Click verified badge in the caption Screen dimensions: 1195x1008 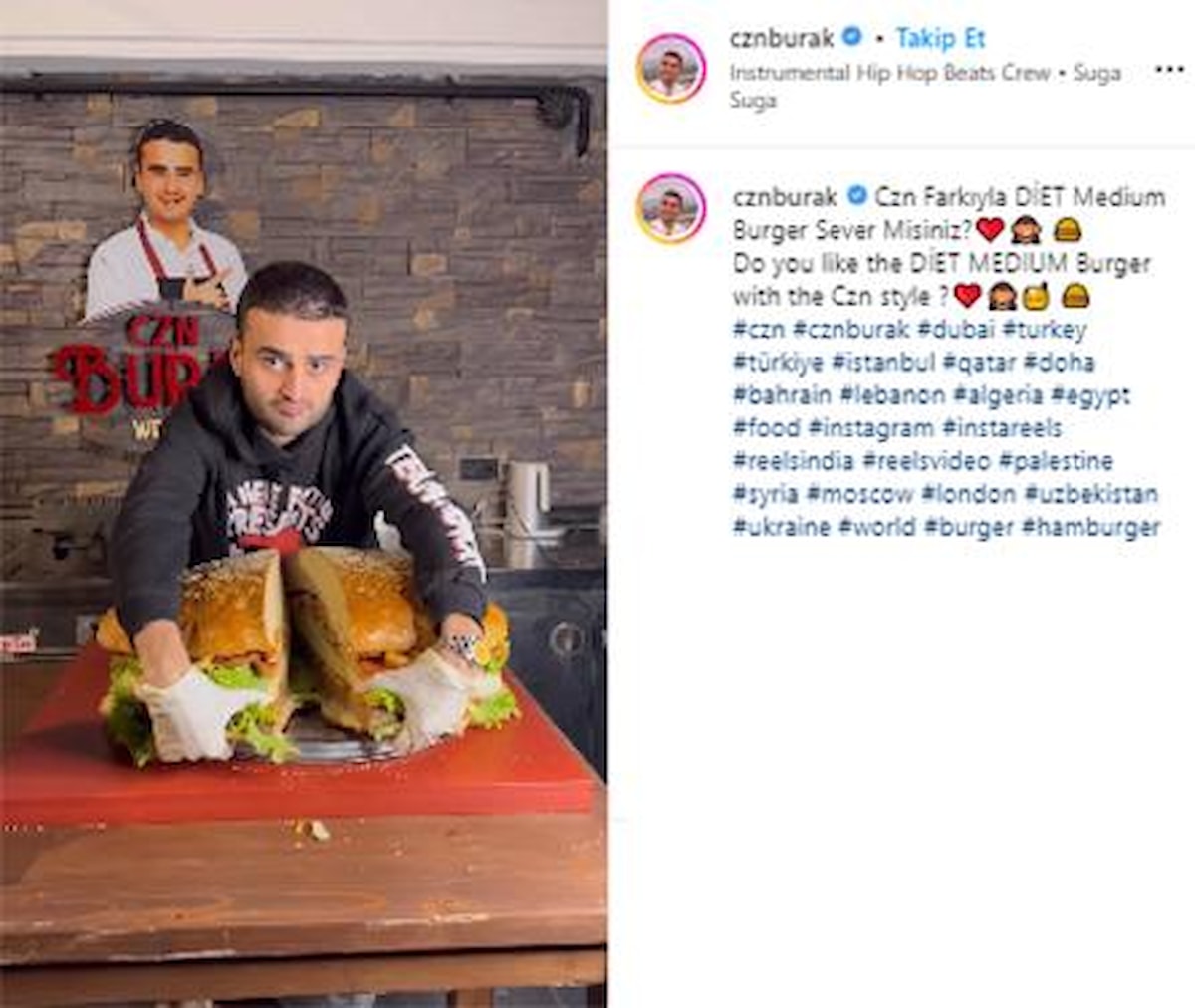coord(856,196)
